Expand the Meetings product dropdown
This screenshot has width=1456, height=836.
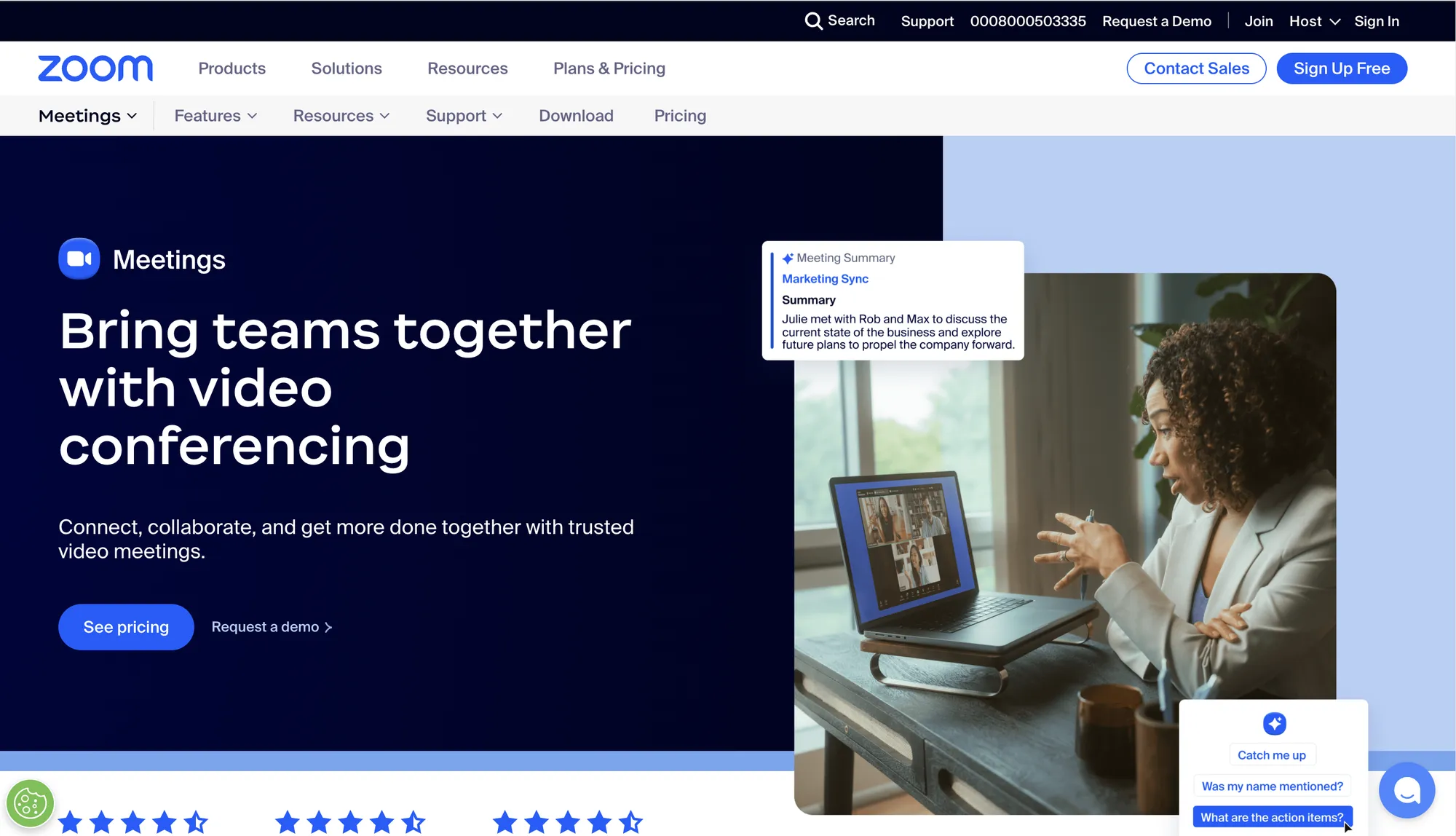(88, 116)
